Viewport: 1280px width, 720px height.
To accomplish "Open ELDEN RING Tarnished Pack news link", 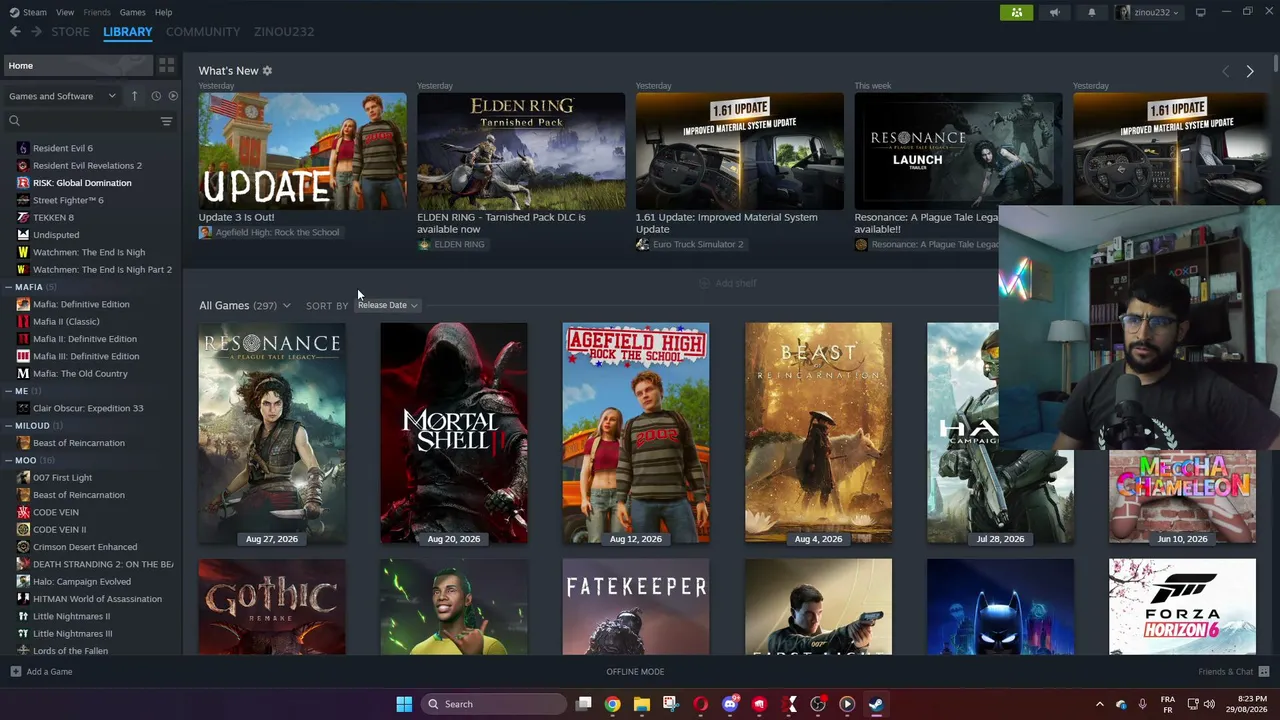I will pyautogui.click(x=501, y=223).
